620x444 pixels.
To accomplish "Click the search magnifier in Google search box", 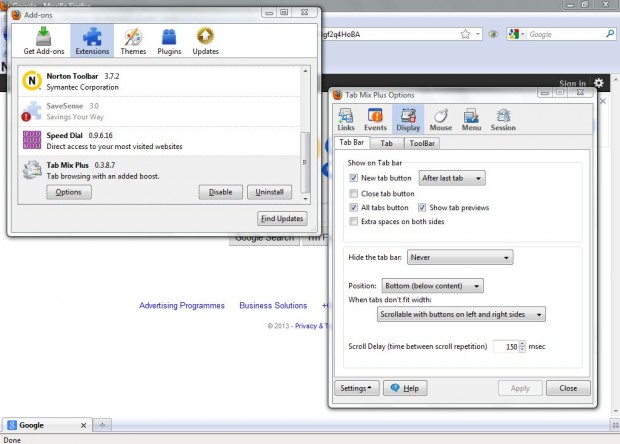I will [x=610, y=34].
